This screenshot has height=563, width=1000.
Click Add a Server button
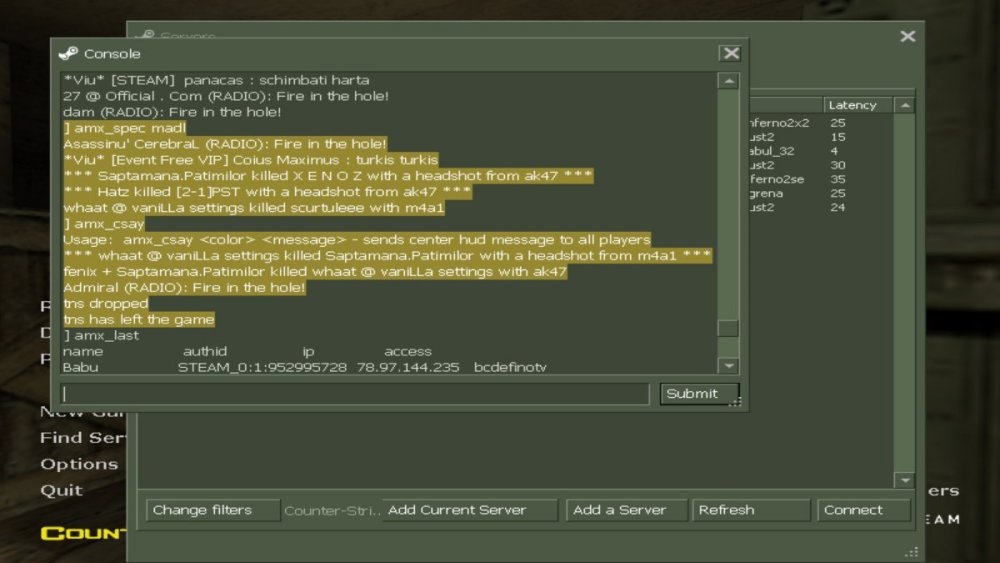click(626, 510)
